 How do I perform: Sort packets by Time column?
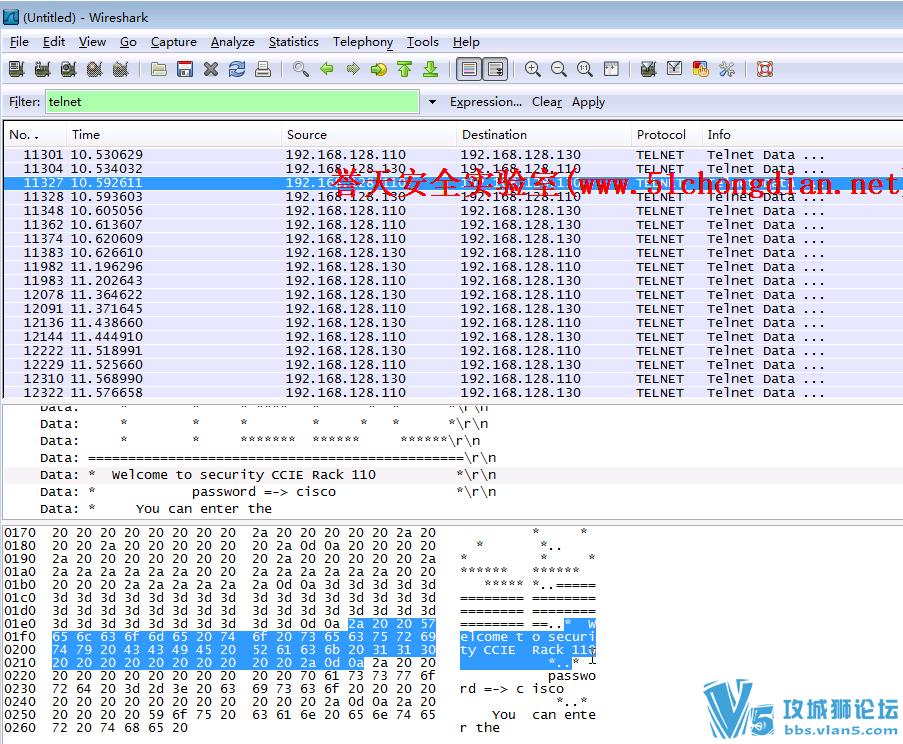174,135
